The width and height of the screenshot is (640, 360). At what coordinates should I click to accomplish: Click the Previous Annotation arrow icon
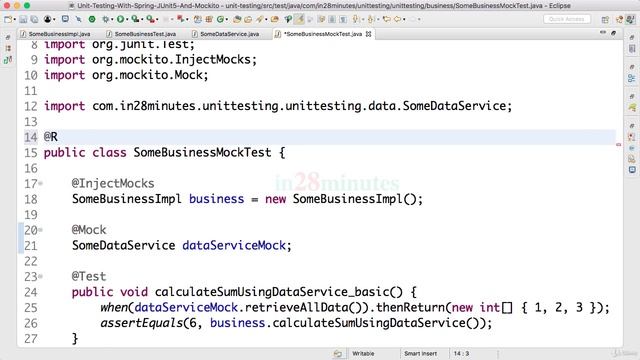point(371,19)
